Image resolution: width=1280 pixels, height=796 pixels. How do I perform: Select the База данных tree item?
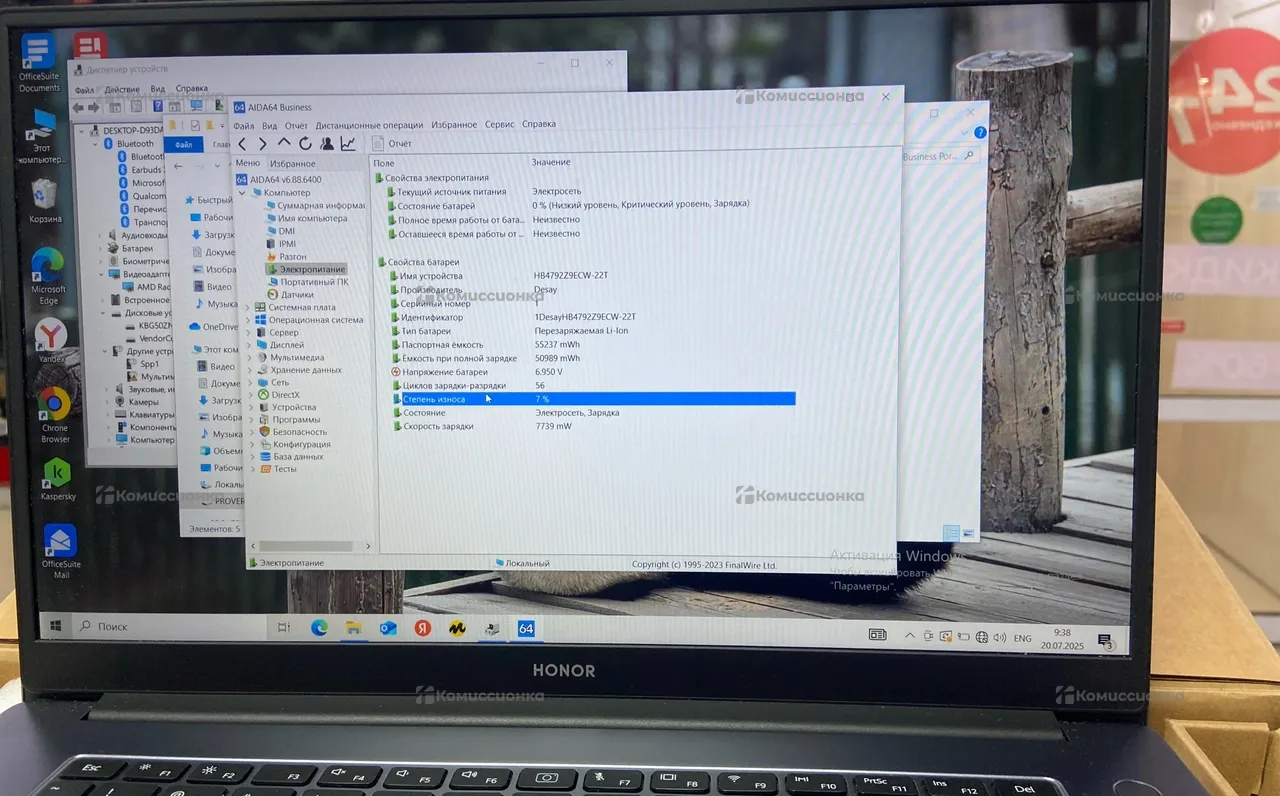point(291,456)
